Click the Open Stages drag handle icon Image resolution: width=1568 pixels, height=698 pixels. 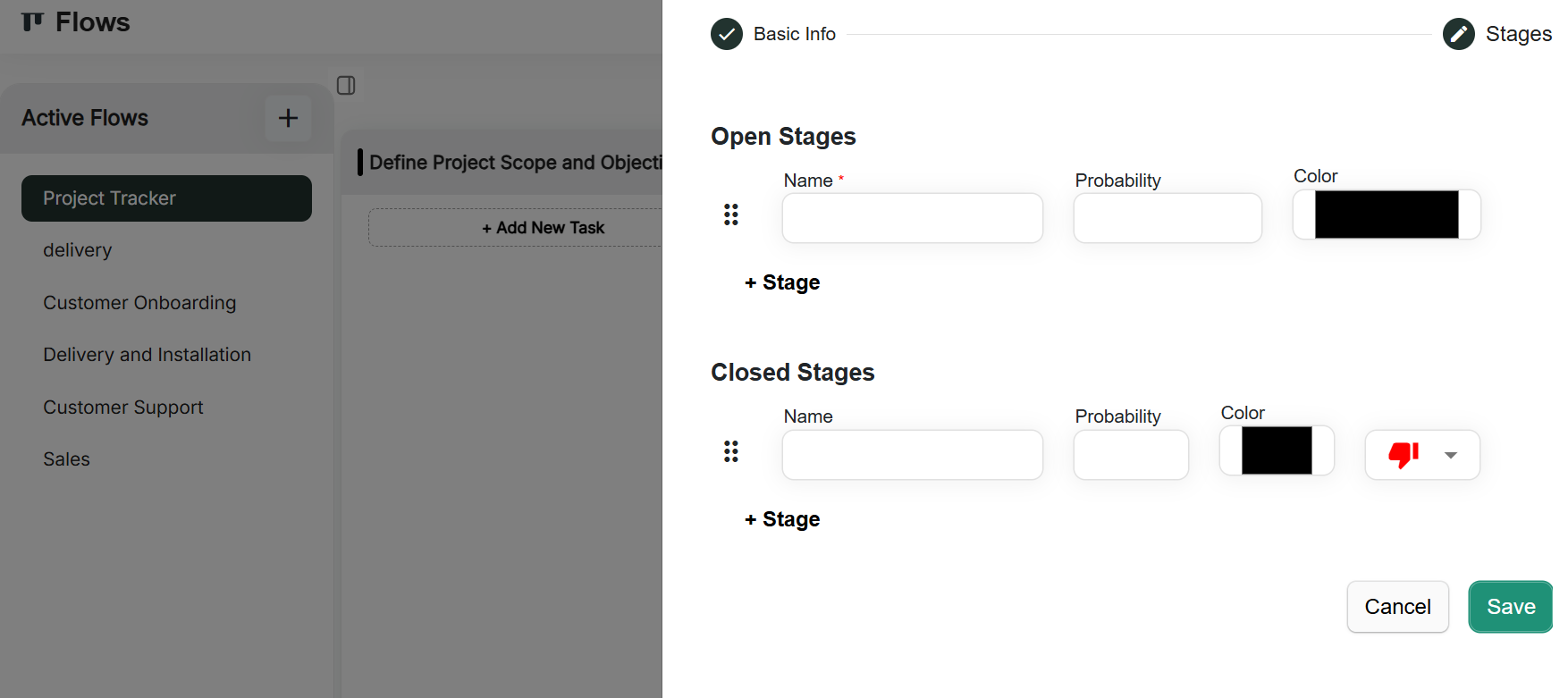[x=731, y=214]
